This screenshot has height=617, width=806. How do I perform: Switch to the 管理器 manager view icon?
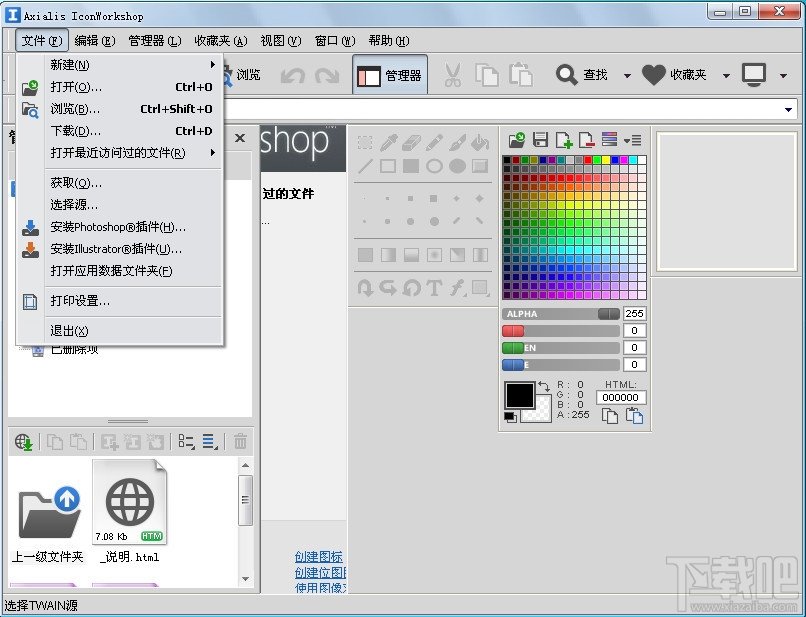(390, 74)
